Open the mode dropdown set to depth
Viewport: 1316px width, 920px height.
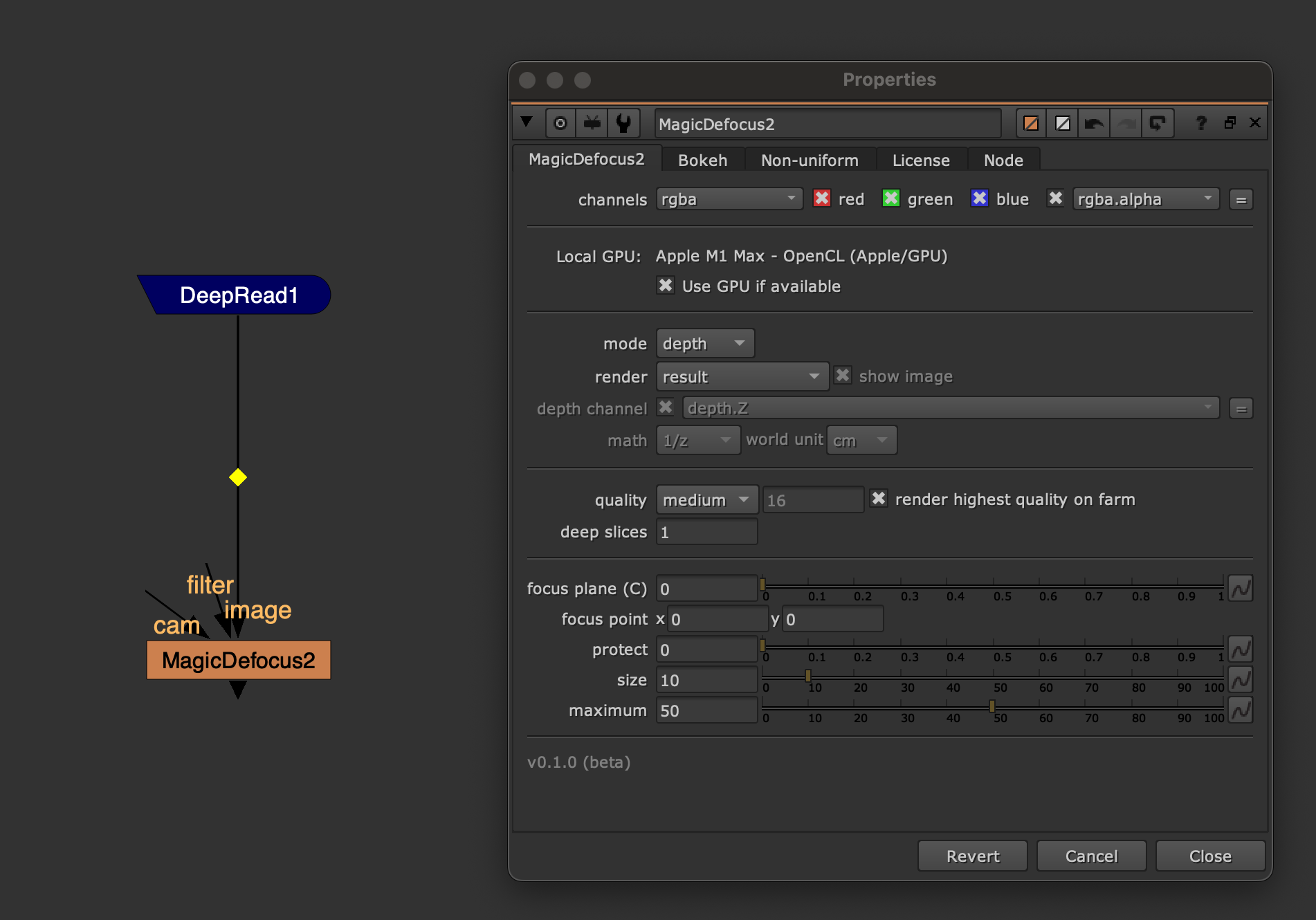[x=704, y=344]
